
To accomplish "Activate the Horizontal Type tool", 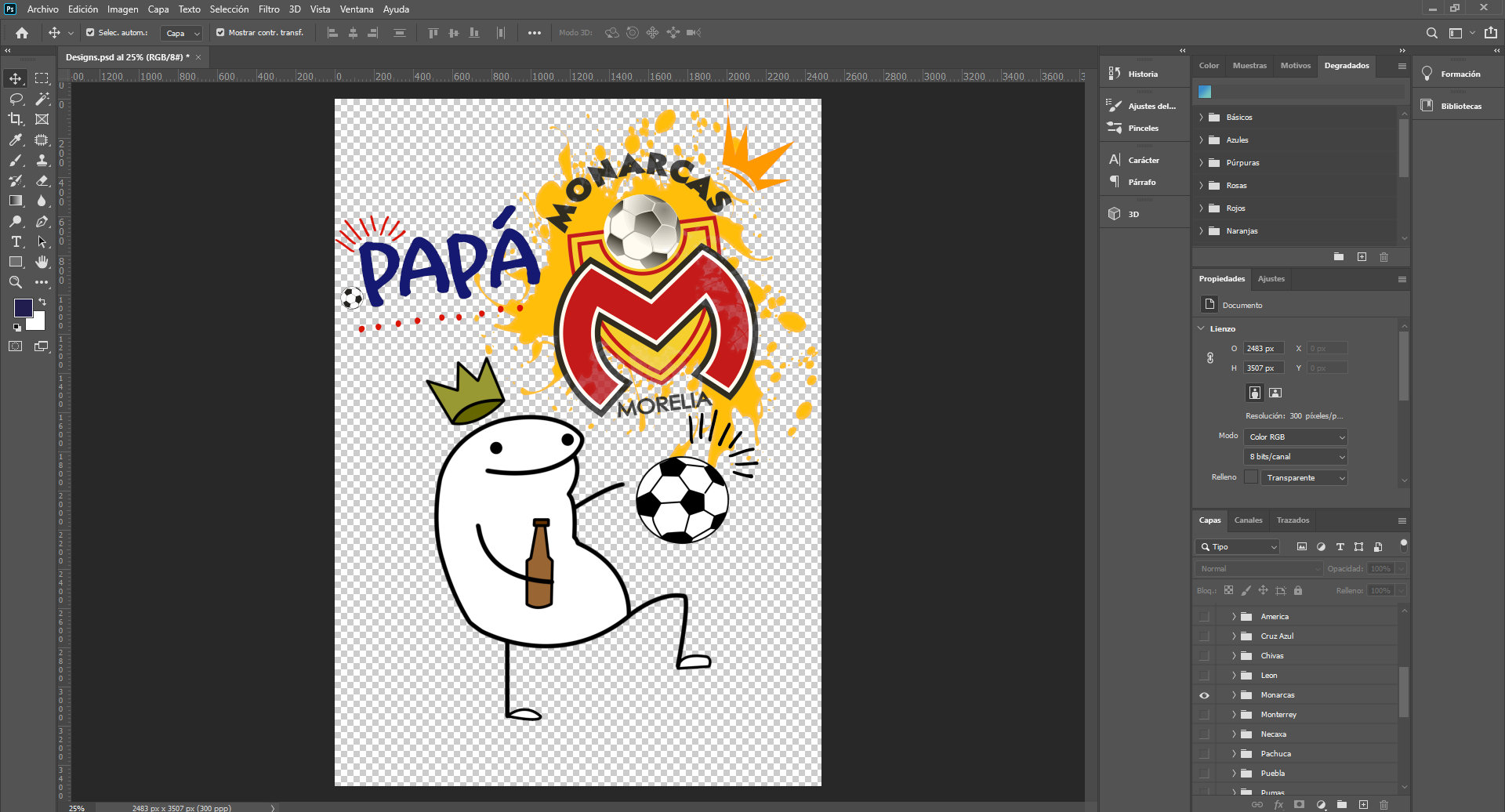I will (15, 242).
